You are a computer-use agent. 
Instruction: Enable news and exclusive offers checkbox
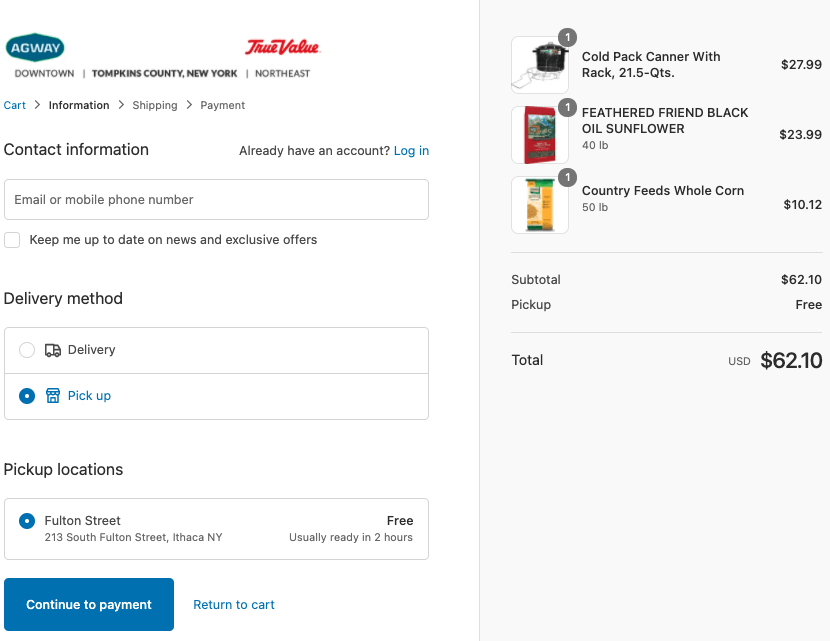[12, 240]
